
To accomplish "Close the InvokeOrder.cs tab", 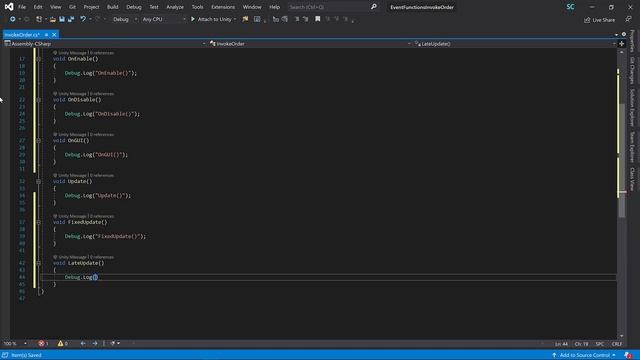I will pos(54,35).
